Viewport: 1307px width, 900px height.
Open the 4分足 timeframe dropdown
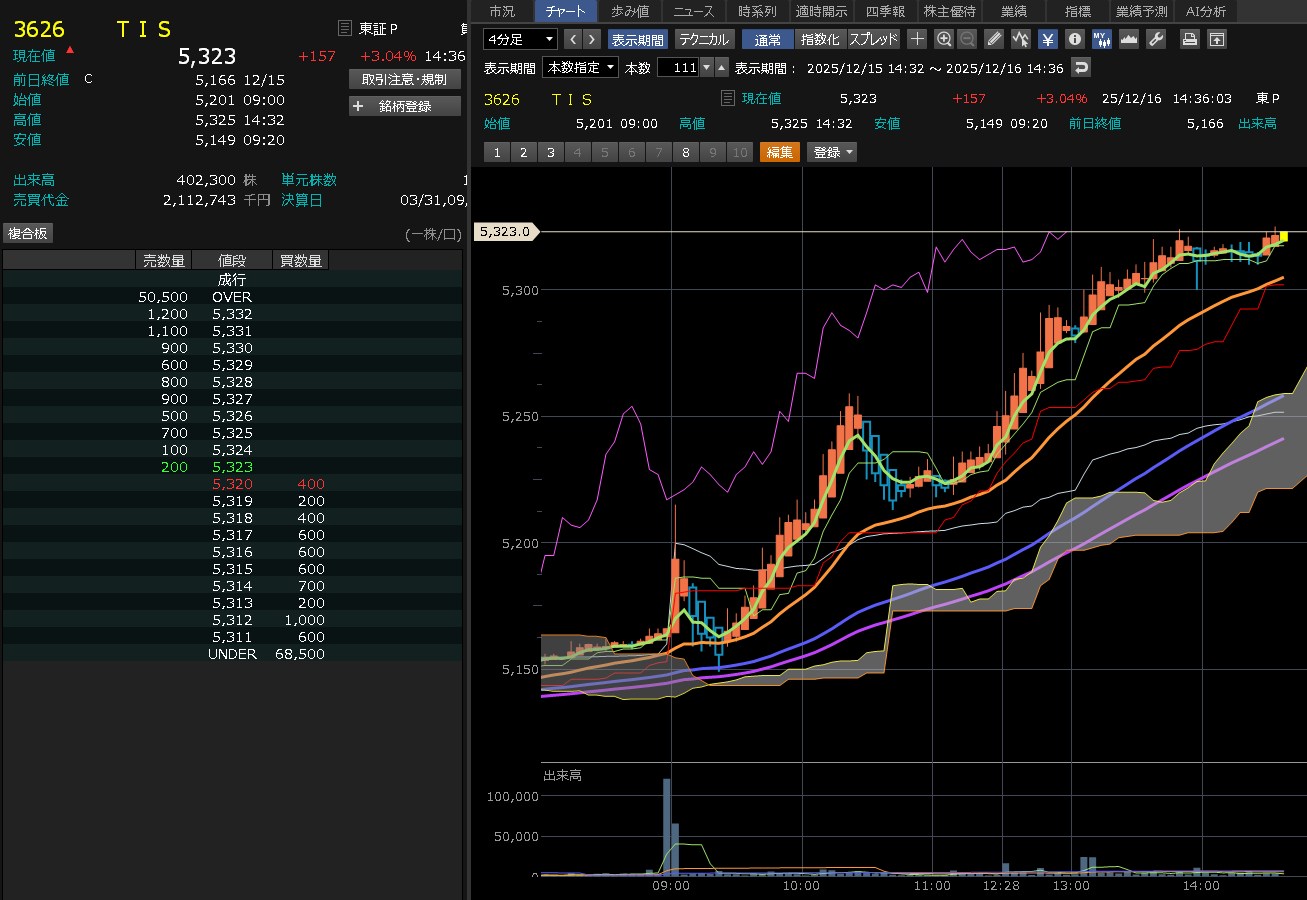pyautogui.click(x=520, y=39)
